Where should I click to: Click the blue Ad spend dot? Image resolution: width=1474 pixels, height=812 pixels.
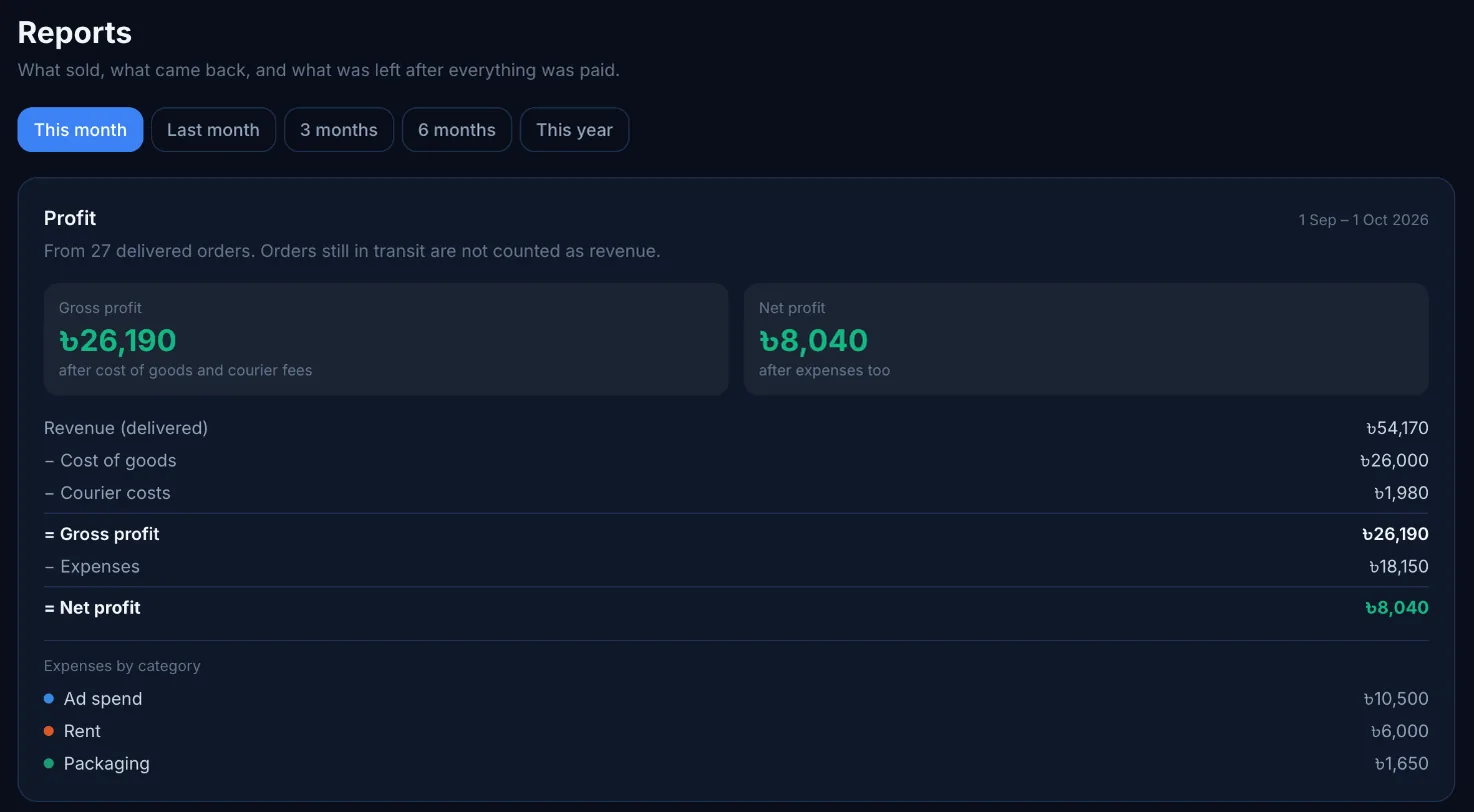(x=49, y=699)
